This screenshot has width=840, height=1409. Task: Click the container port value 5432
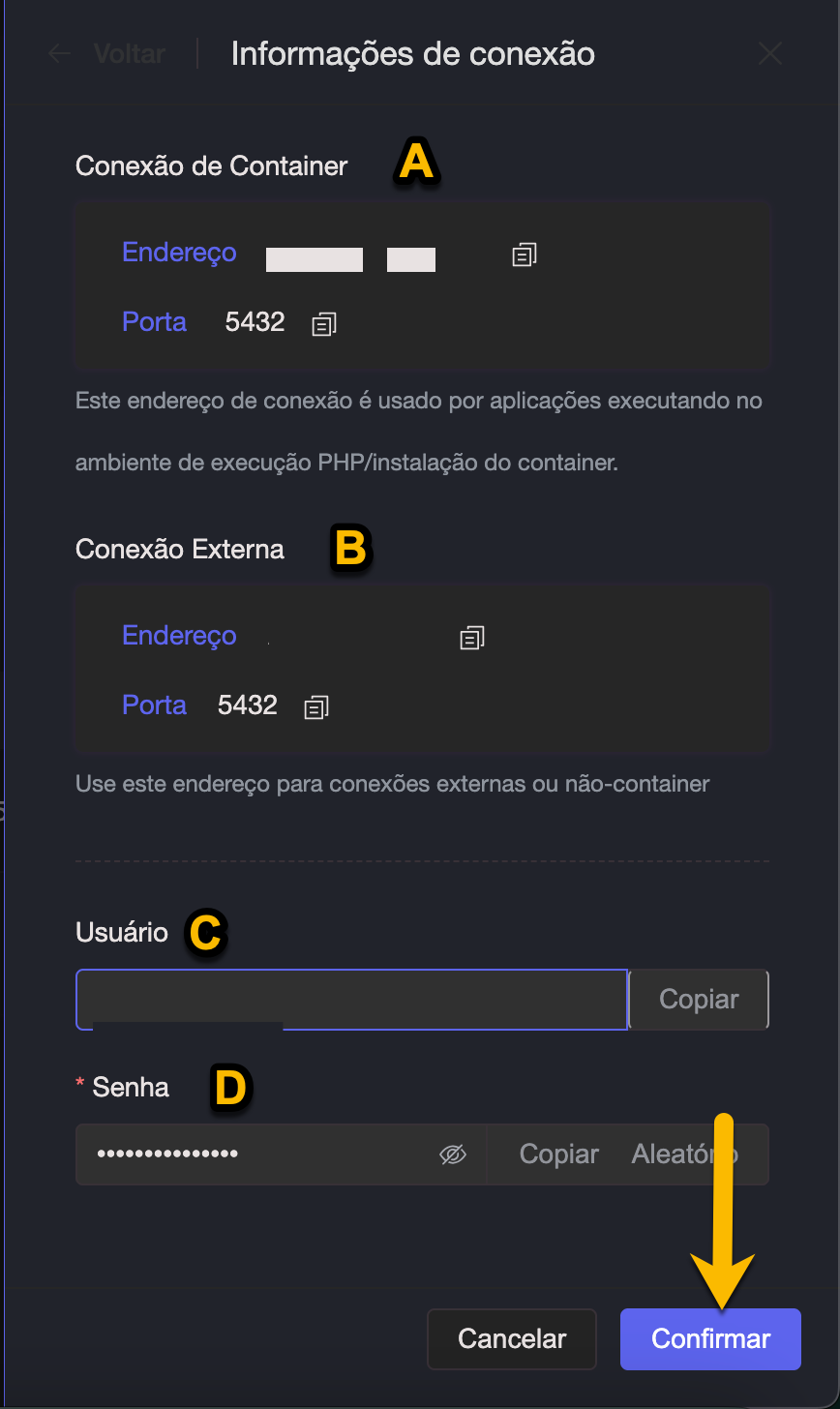[255, 322]
